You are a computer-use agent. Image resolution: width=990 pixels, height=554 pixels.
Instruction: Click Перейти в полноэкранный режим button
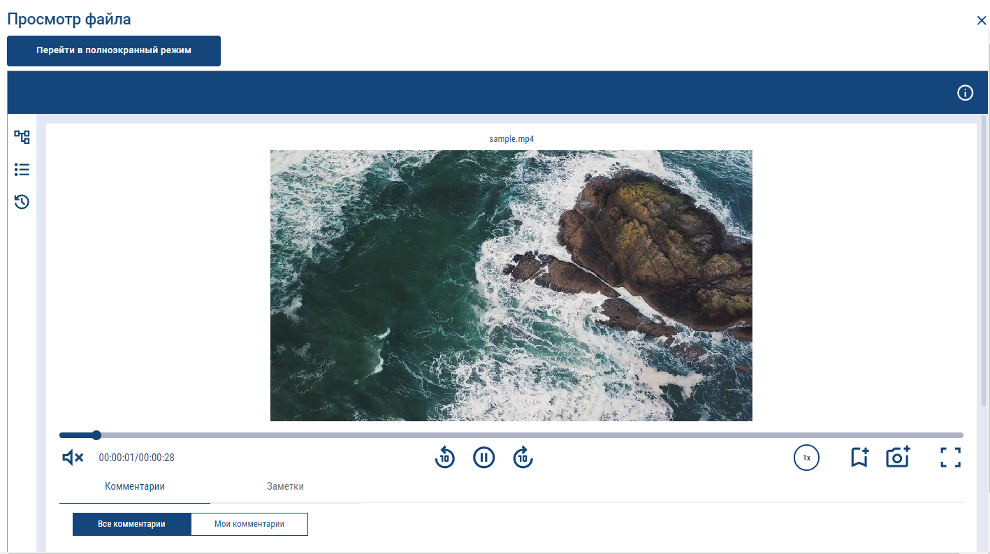(x=114, y=51)
